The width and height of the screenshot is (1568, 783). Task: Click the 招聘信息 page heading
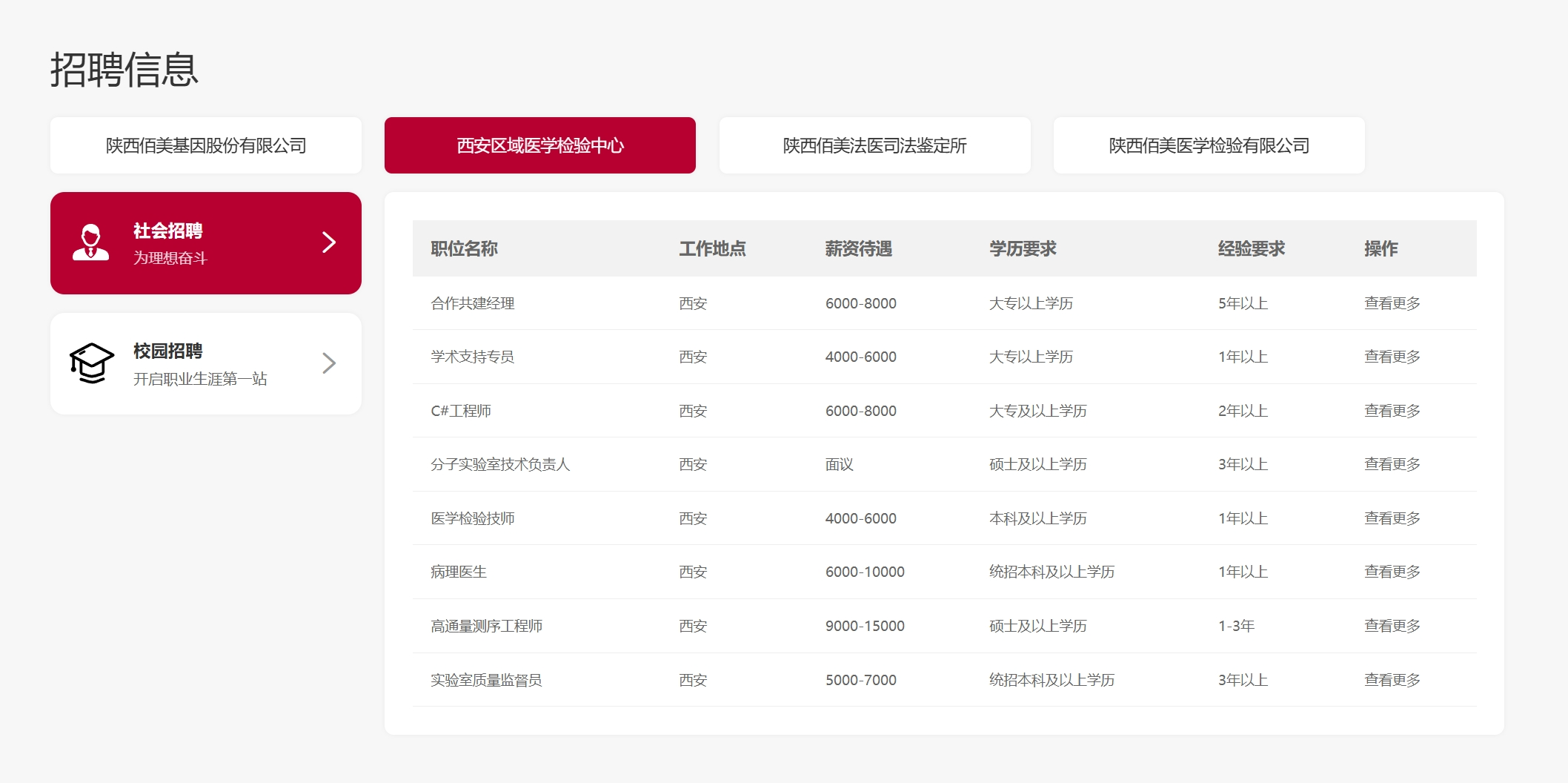tap(124, 70)
